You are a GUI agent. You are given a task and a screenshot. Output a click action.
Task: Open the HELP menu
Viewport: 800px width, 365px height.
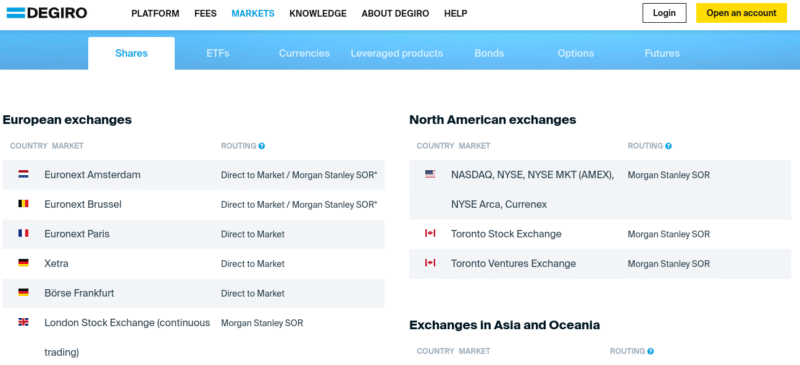coord(456,14)
